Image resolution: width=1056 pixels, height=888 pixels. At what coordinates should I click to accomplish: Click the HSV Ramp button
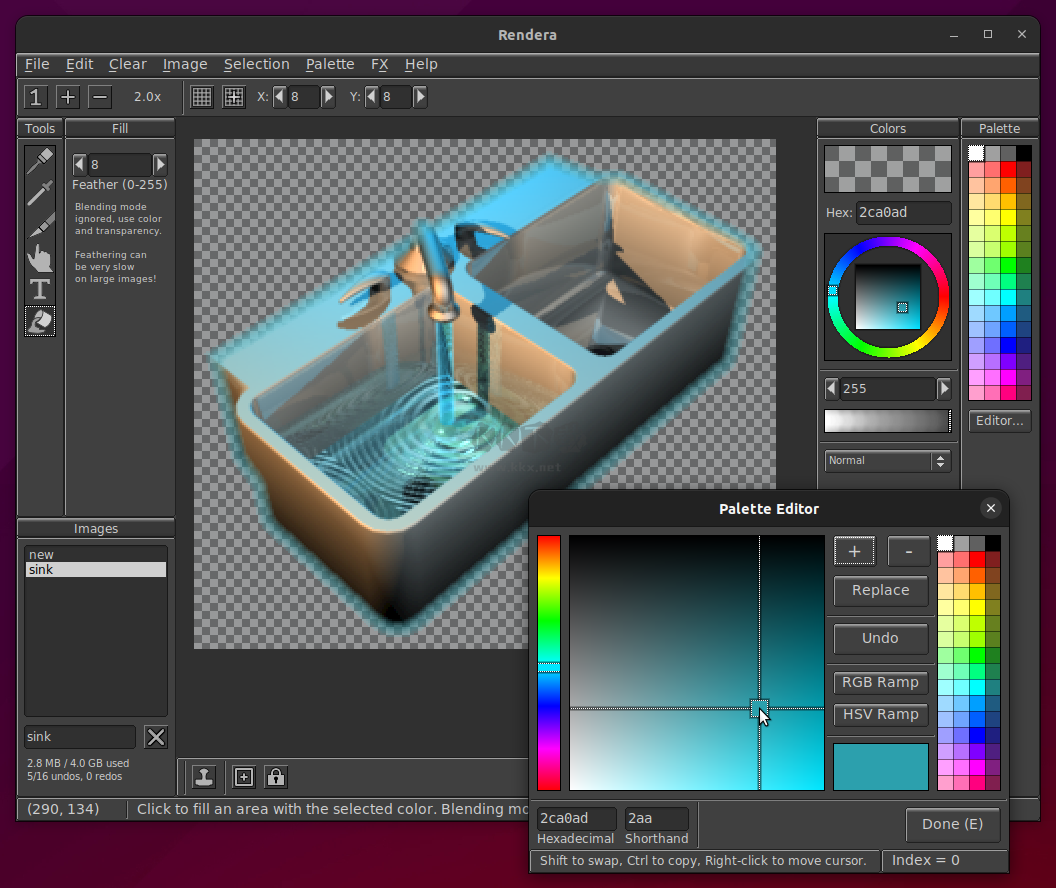880,714
